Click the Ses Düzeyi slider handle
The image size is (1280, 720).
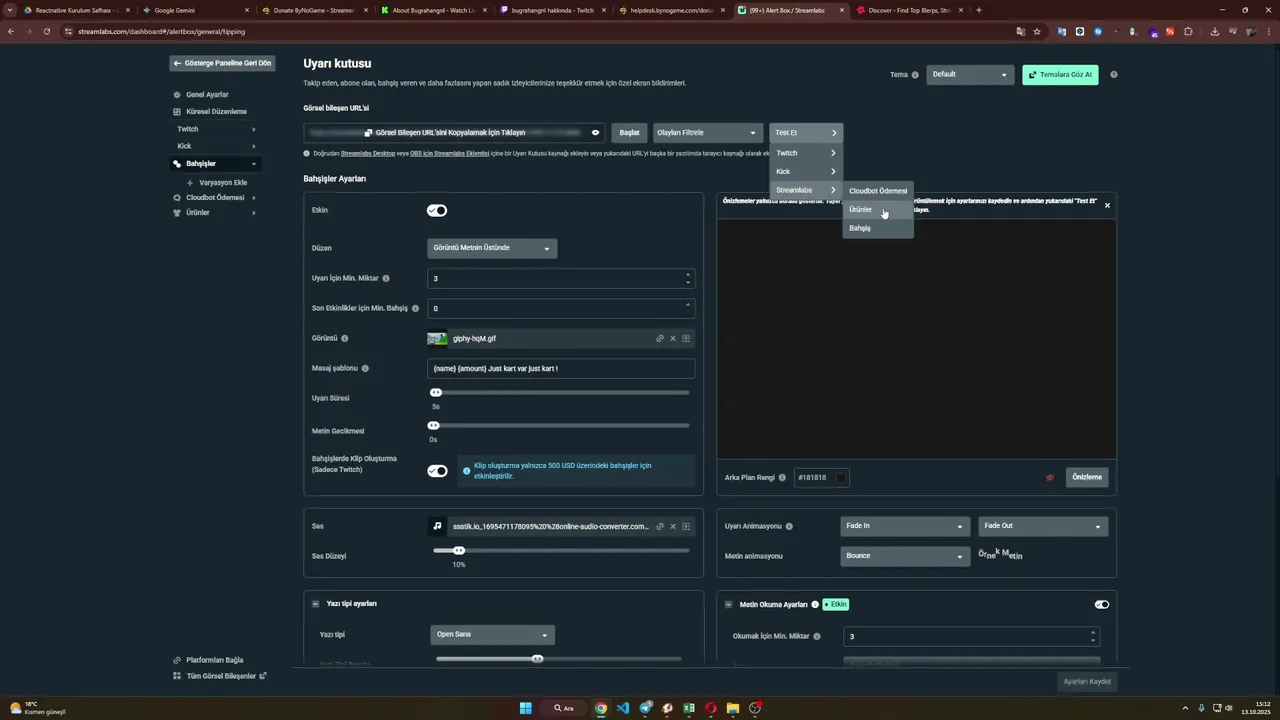pyautogui.click(x=459, y=551)
